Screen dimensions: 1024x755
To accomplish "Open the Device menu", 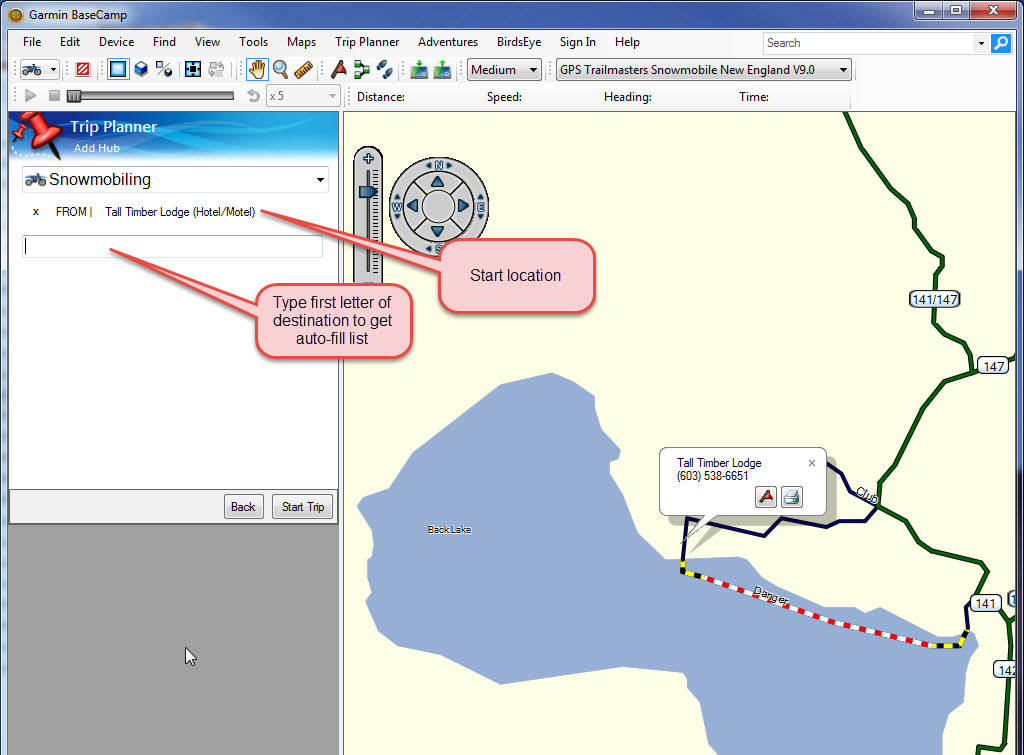I will (x=116, y=42).
